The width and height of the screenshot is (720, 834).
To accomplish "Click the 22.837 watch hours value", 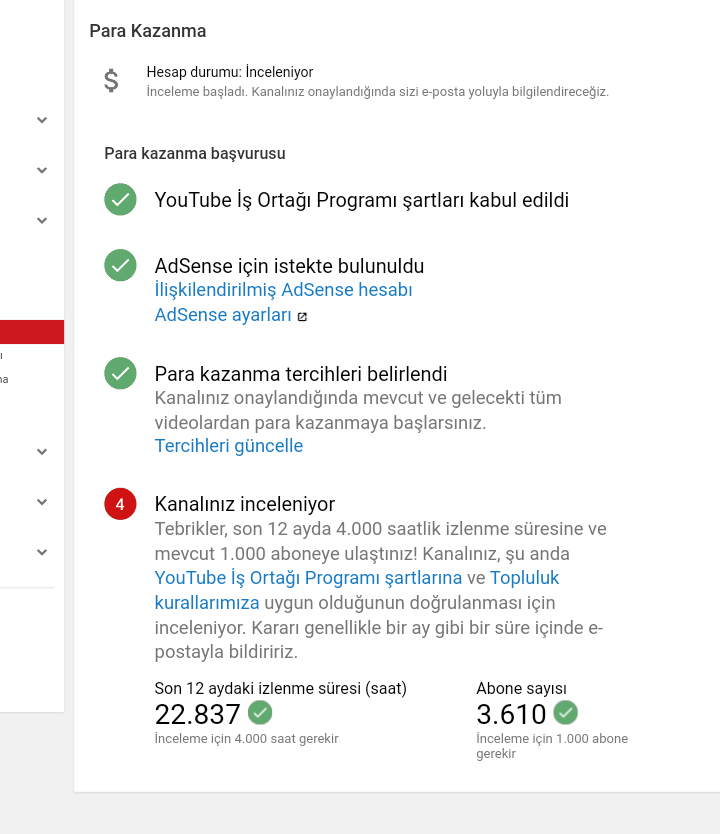I will (x=197, y=714).
